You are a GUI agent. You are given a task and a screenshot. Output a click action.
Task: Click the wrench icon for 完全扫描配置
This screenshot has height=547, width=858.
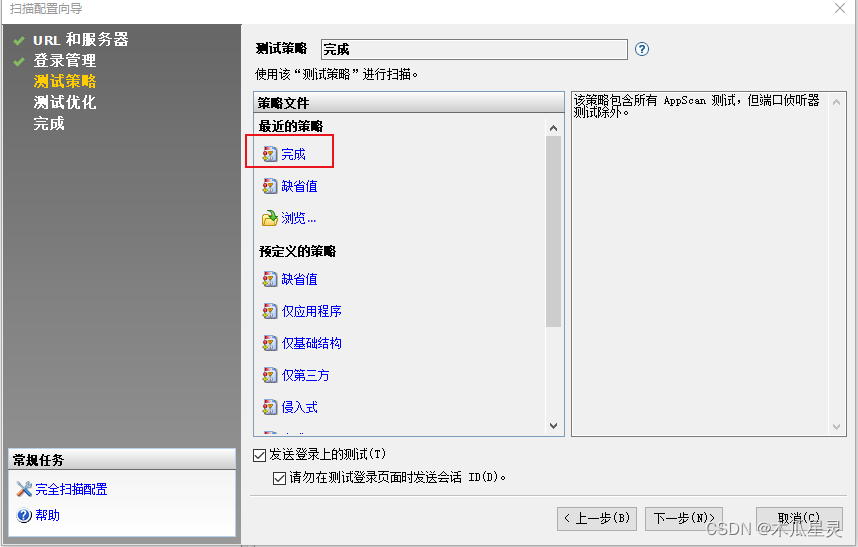[24, 489]
